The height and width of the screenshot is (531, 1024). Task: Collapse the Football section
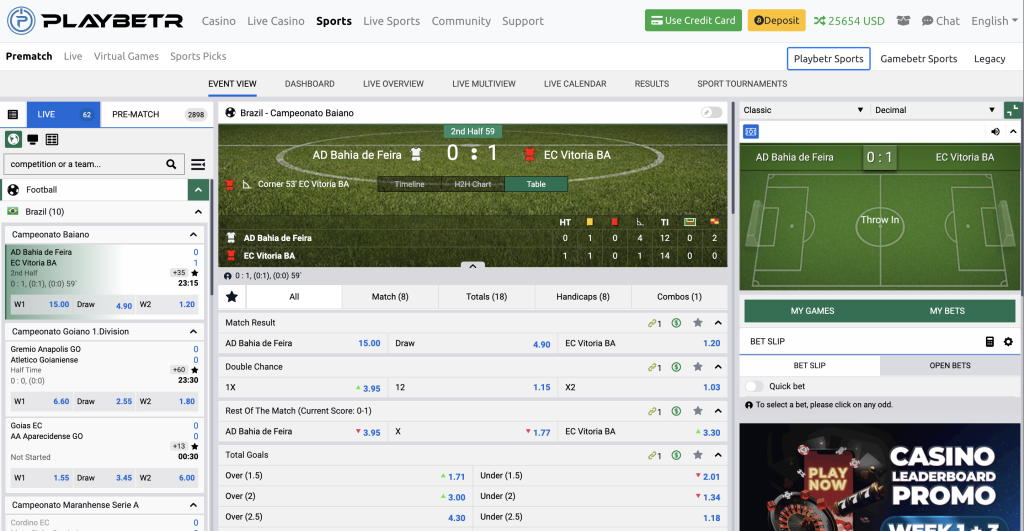tap(198, 190)
